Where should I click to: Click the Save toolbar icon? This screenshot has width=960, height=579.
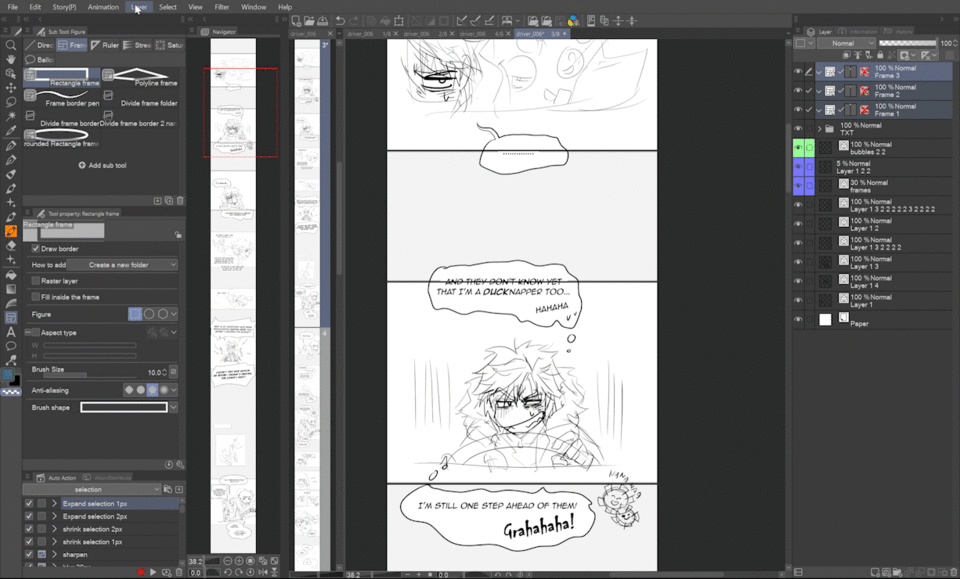coord(322,21)
